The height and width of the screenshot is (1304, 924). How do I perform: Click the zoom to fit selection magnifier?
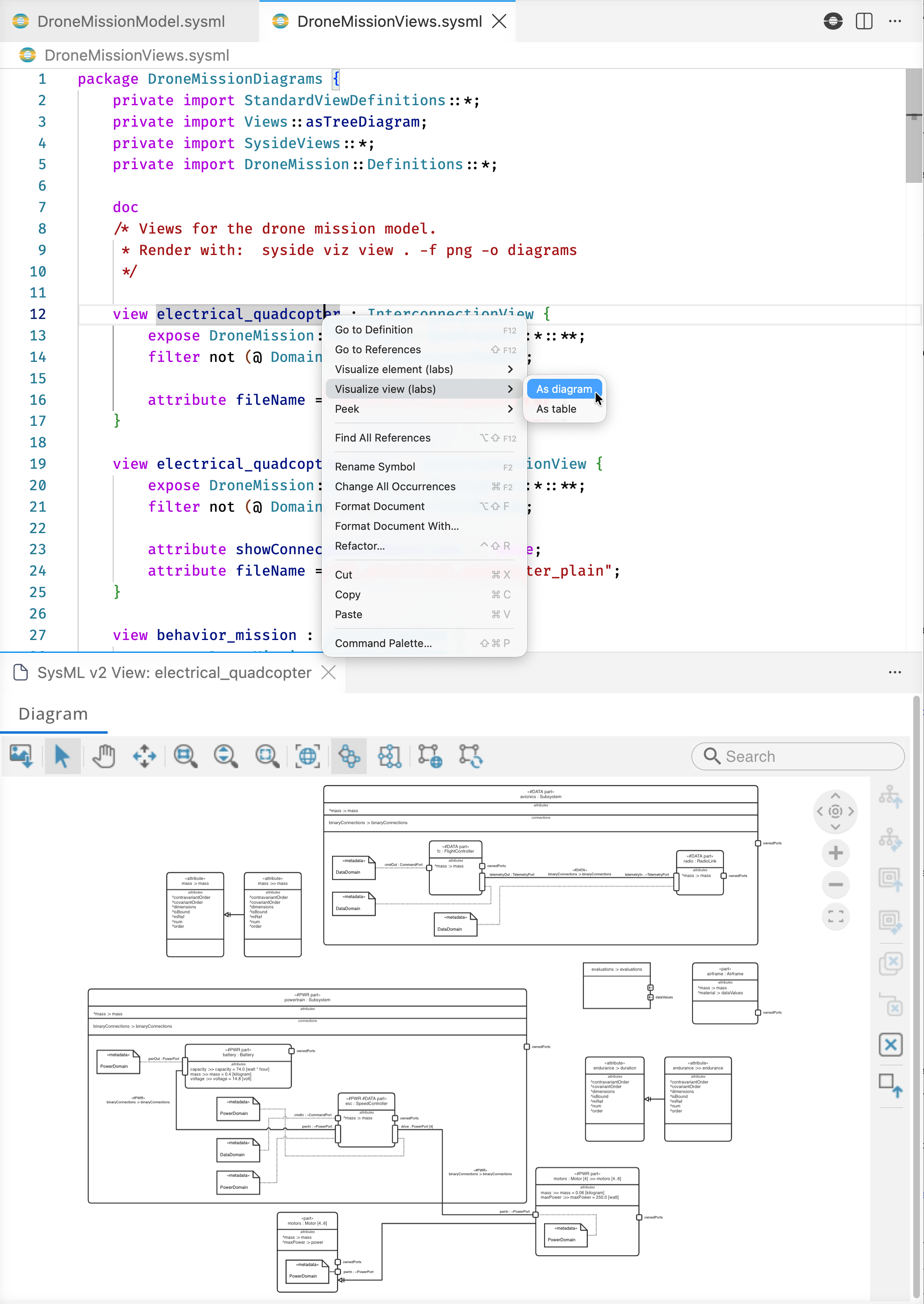267,756
